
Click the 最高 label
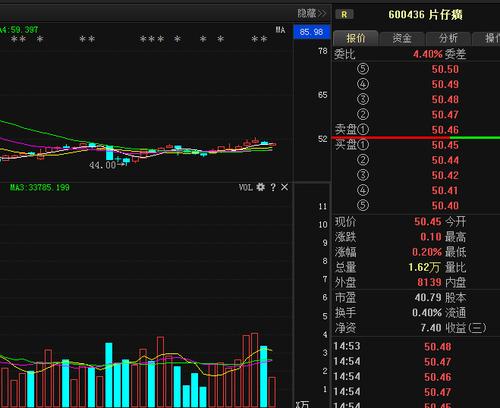click(x=455, y=237)
